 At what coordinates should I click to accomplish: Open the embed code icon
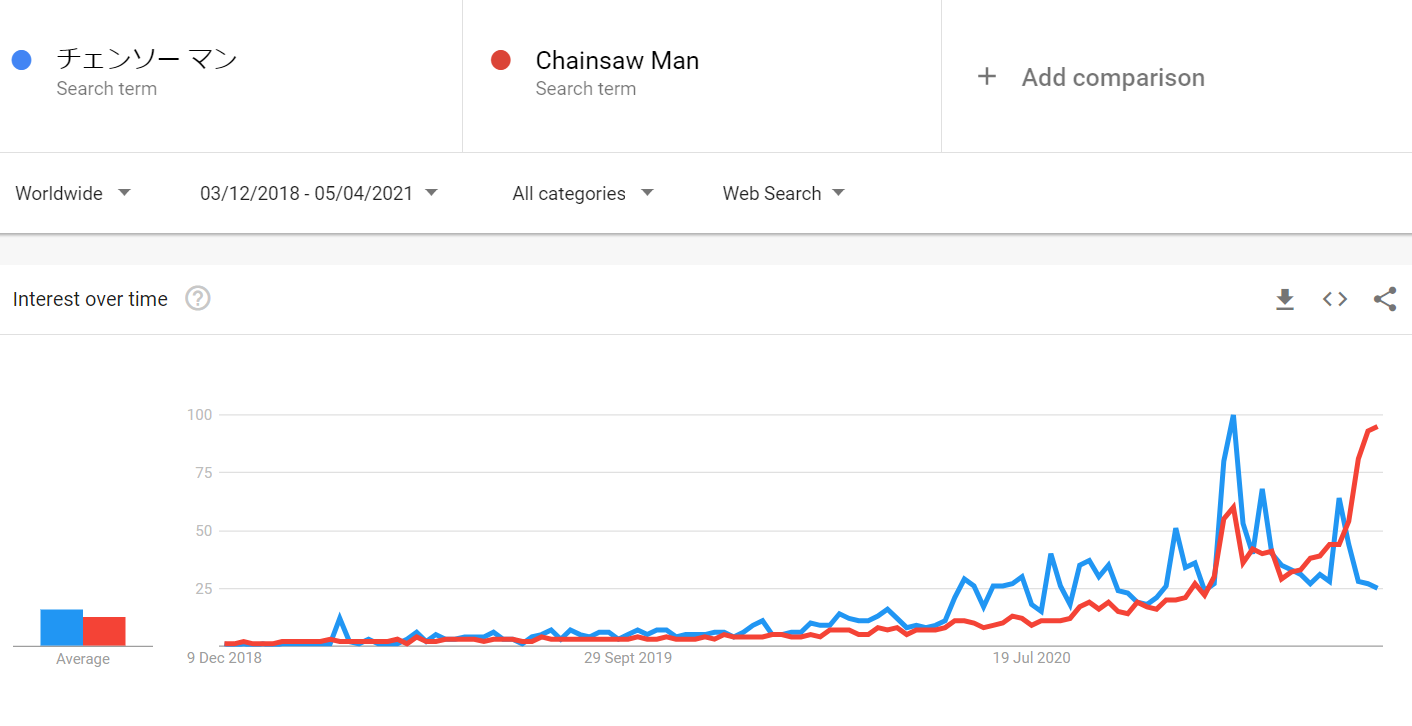pyautogui.click(x=1335, y=299)
